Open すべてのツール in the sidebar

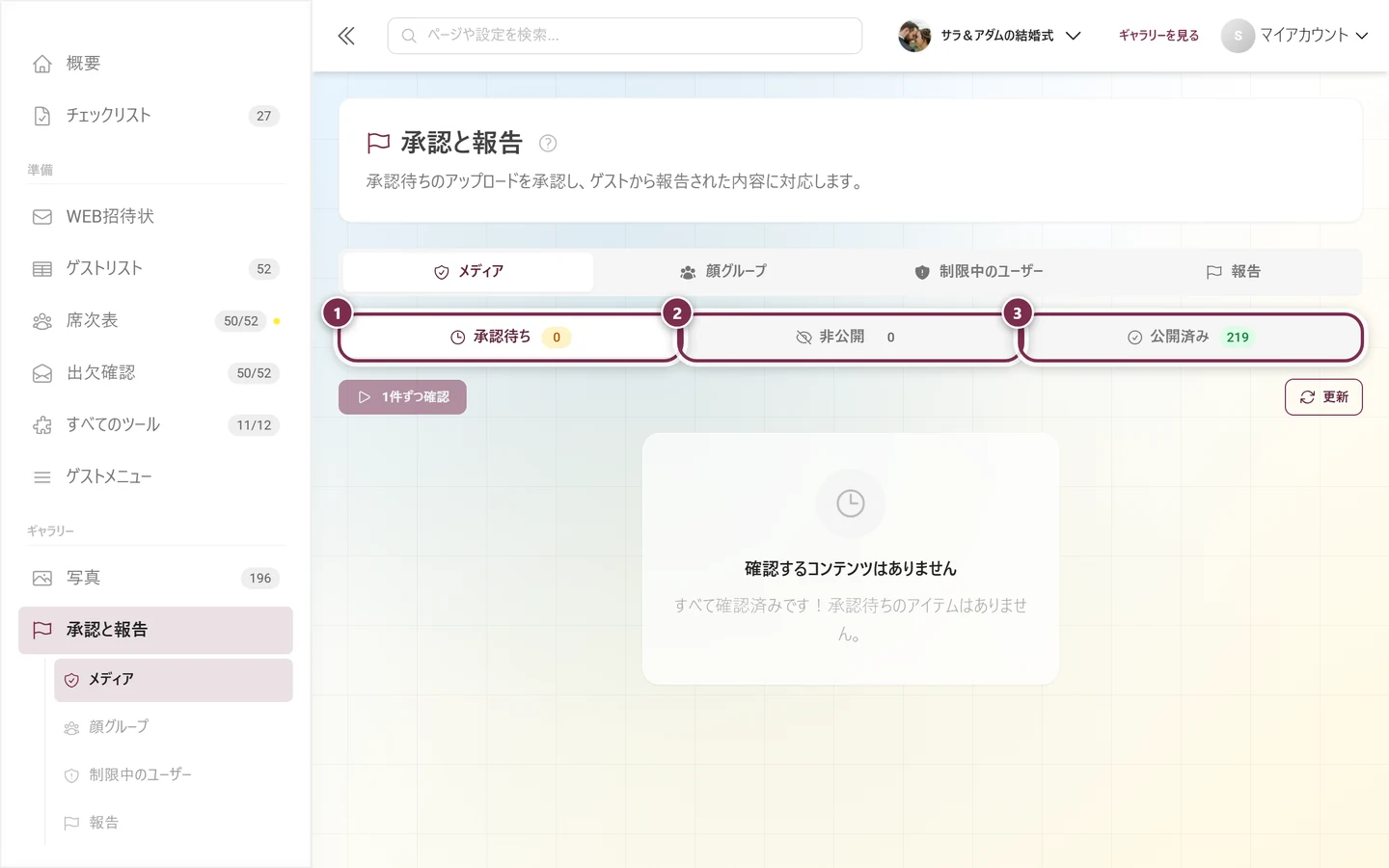[155, 425]
